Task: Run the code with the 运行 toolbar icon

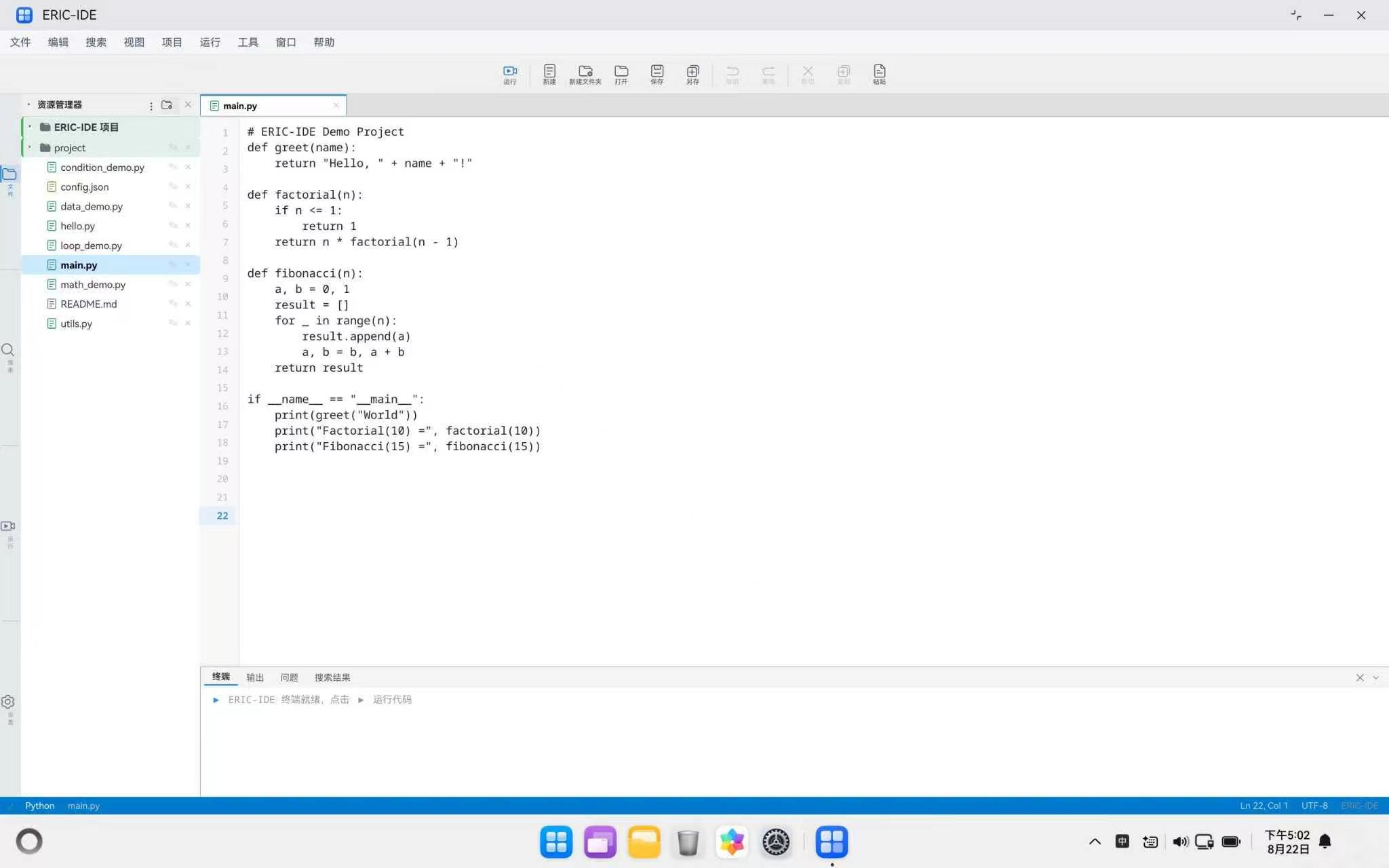Action: pos(510,74)
